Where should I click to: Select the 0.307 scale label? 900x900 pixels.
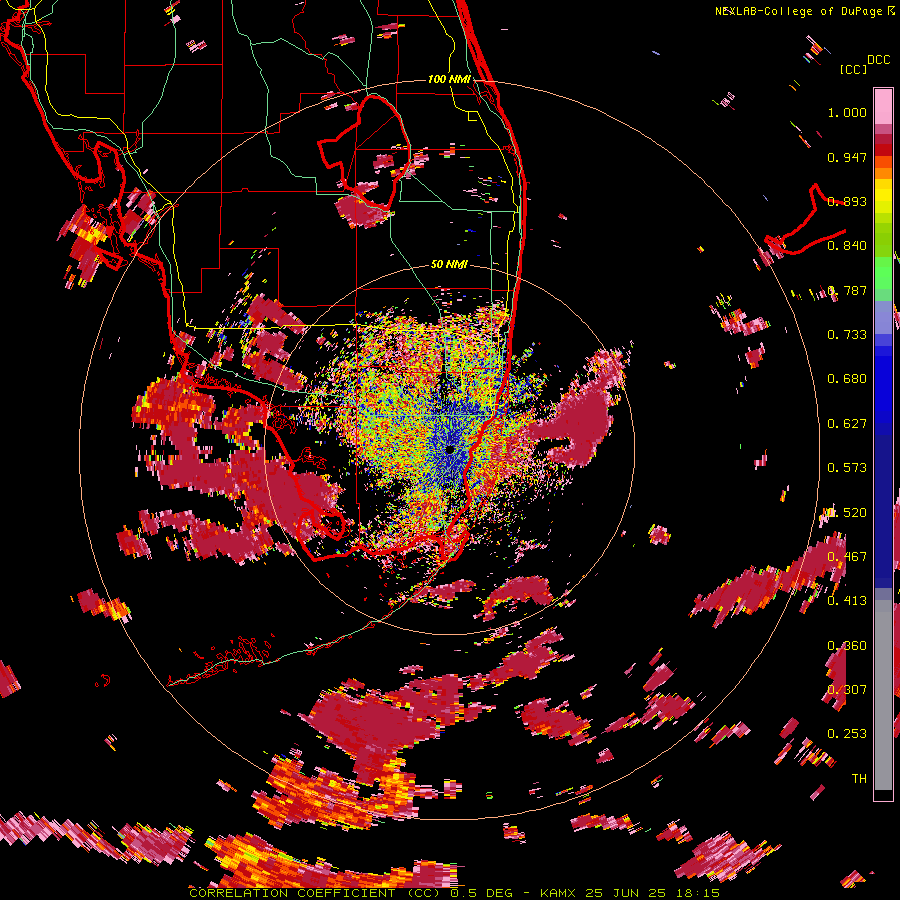tap(847, 690)
